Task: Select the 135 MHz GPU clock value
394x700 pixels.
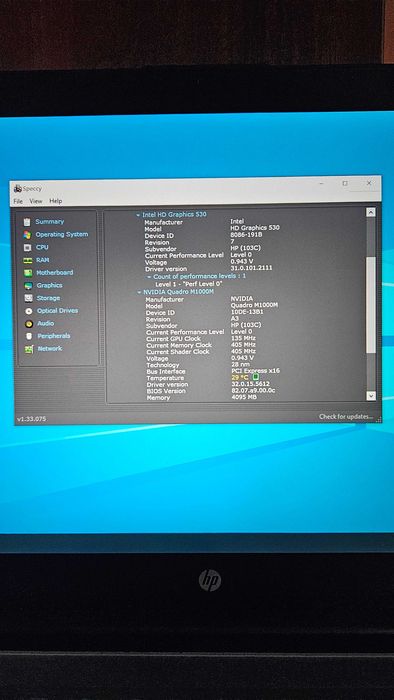Action: (244, 338)
